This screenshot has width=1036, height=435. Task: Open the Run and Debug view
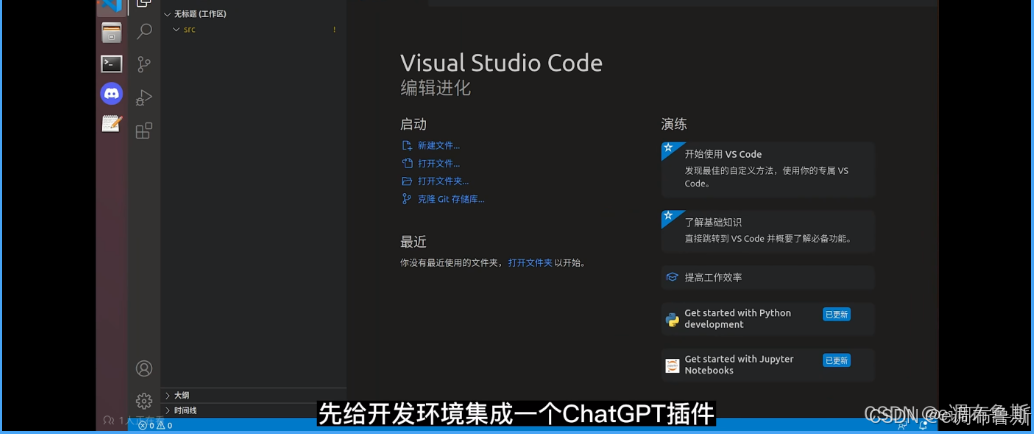click(x=144, y=98)
